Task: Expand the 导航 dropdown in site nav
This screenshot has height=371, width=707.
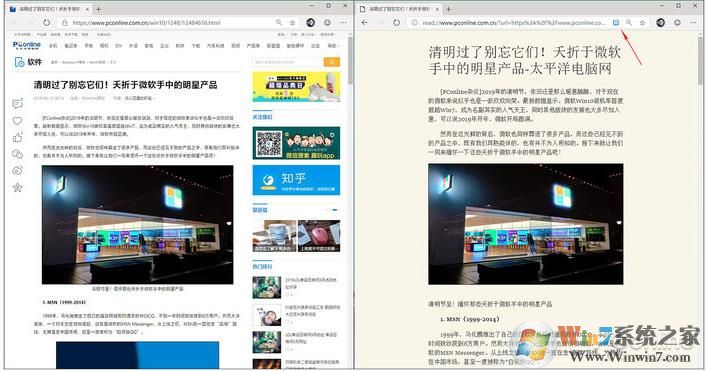Action: coord(333,46)
